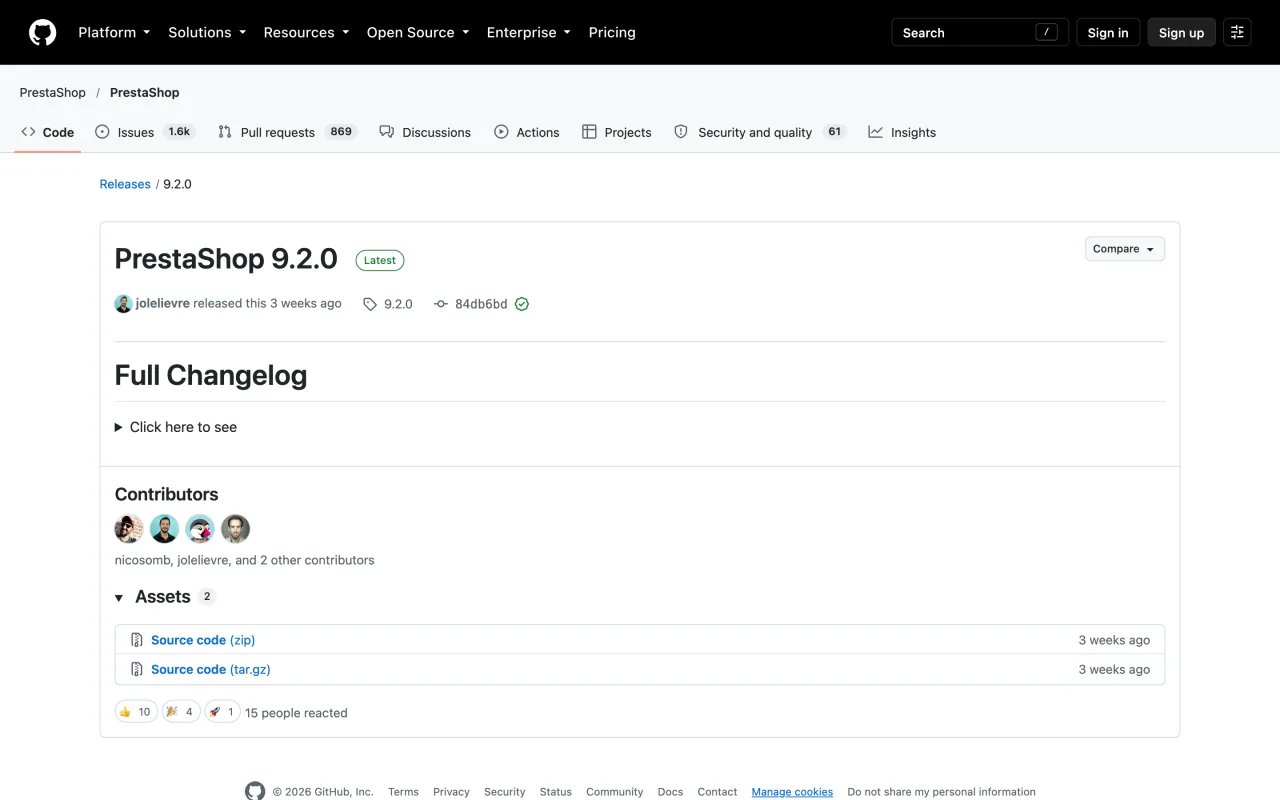
Task: Expand the 'Click here to see' changelog
Action: coord(176,427)
